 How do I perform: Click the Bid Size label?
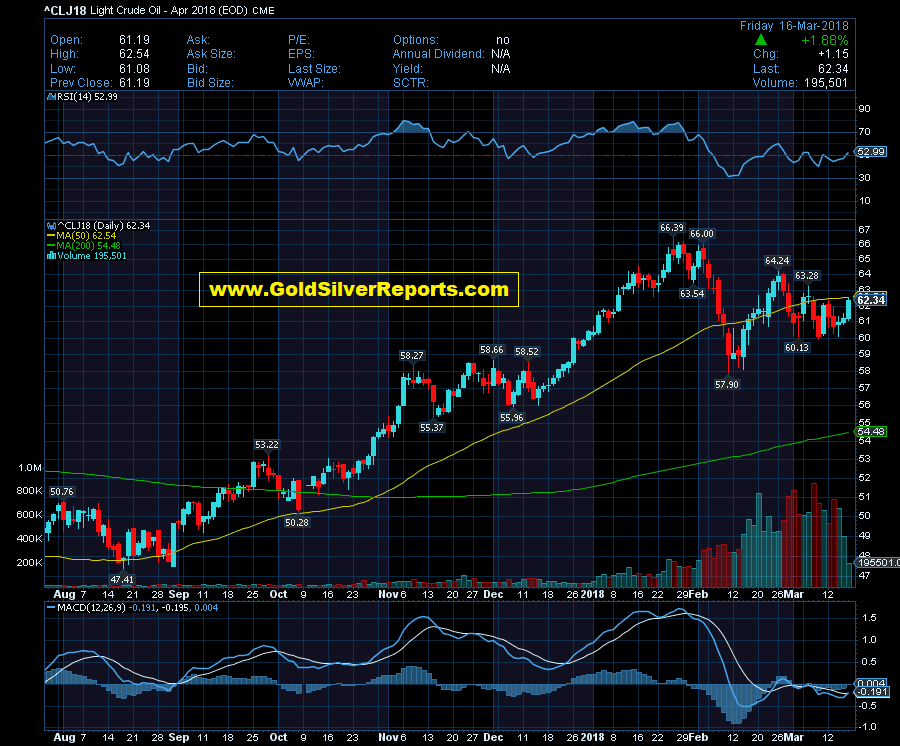210,83
